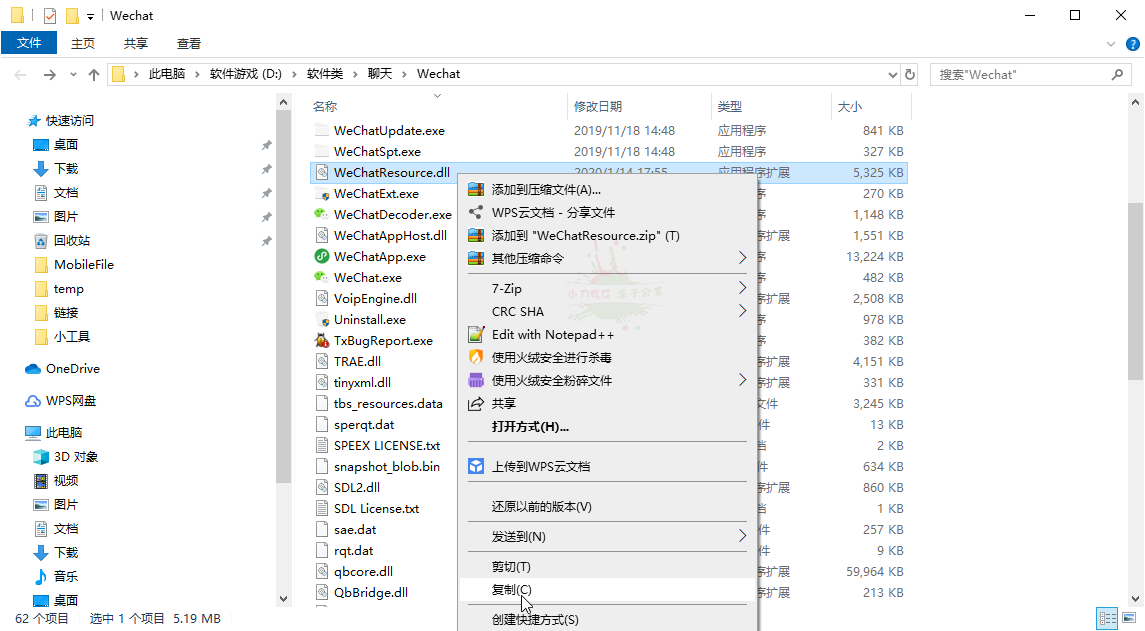This screenshot has height=631, width=1145.
Task: Select the large icons view in status bar
Action: tap(1130, 618)
